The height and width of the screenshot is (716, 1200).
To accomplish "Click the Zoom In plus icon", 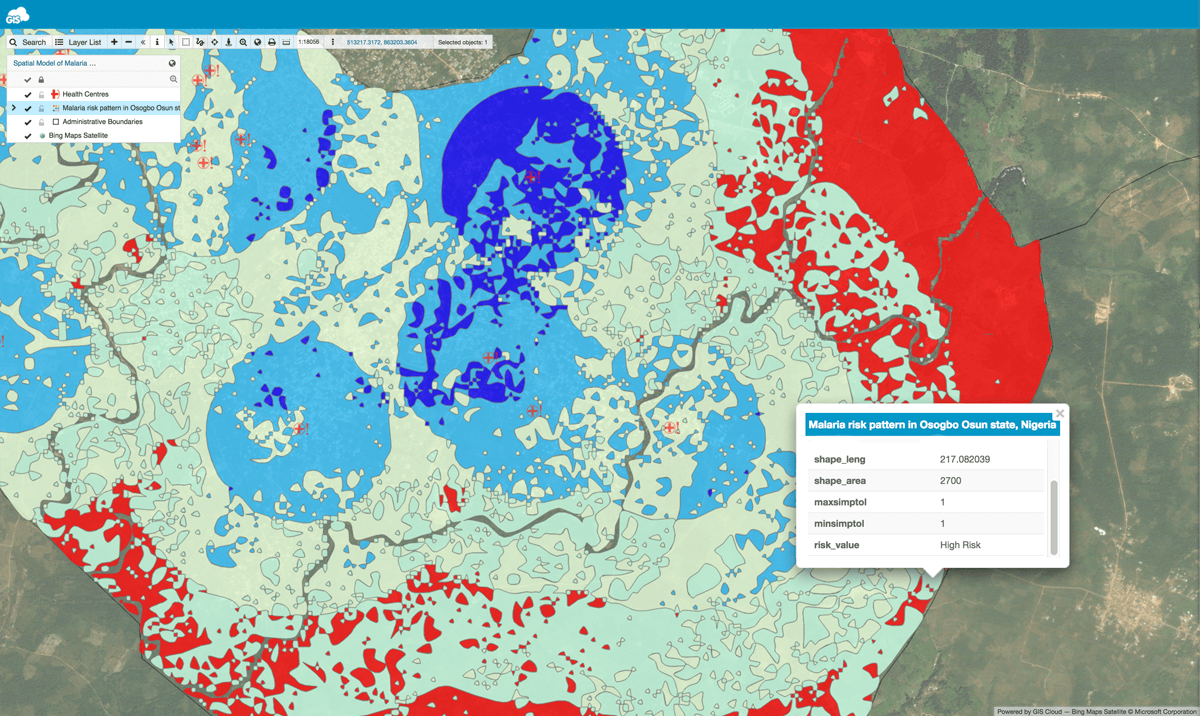I will (x=113, y=42).
